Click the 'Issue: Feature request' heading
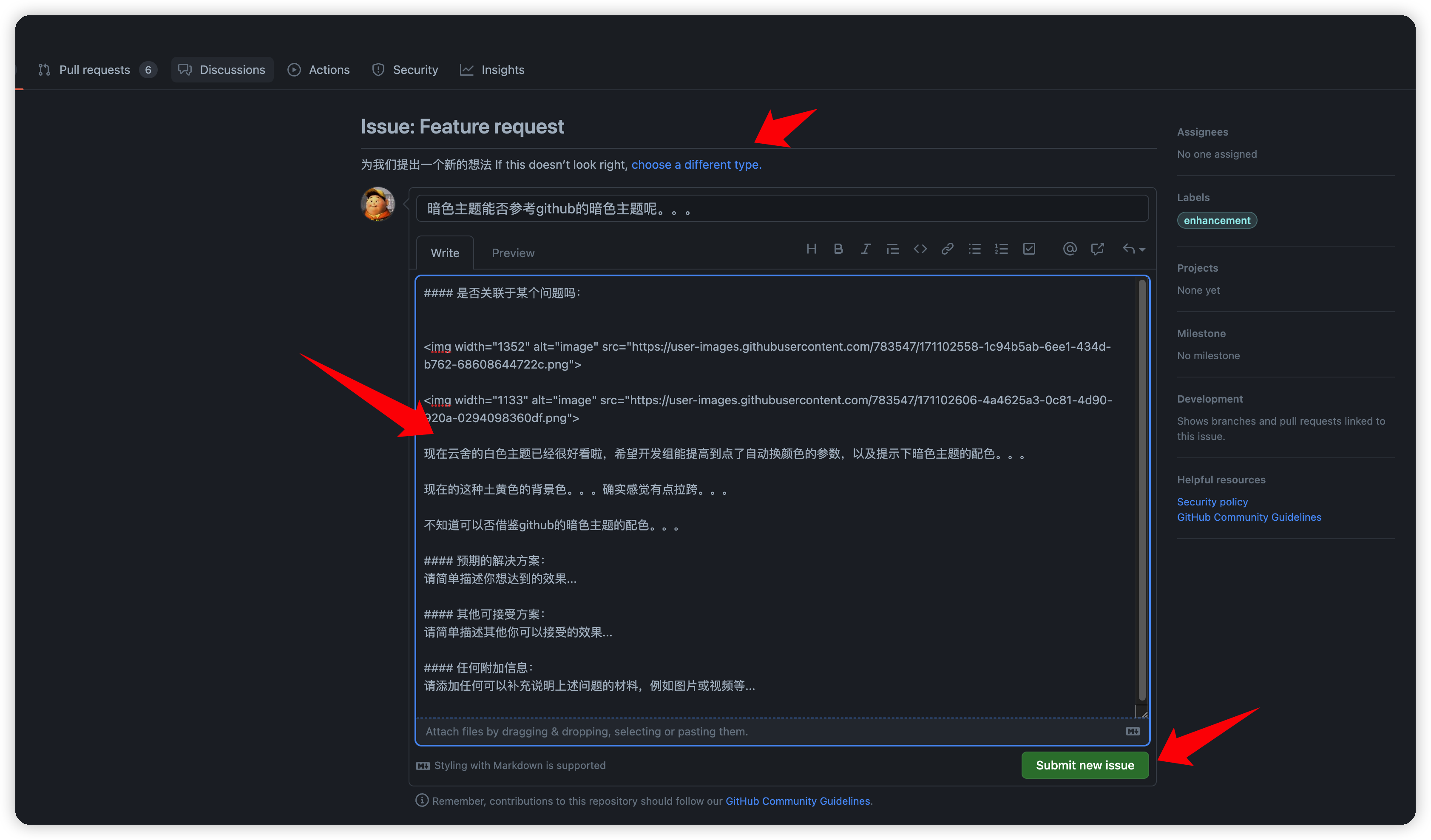 (x=462, y=126)
